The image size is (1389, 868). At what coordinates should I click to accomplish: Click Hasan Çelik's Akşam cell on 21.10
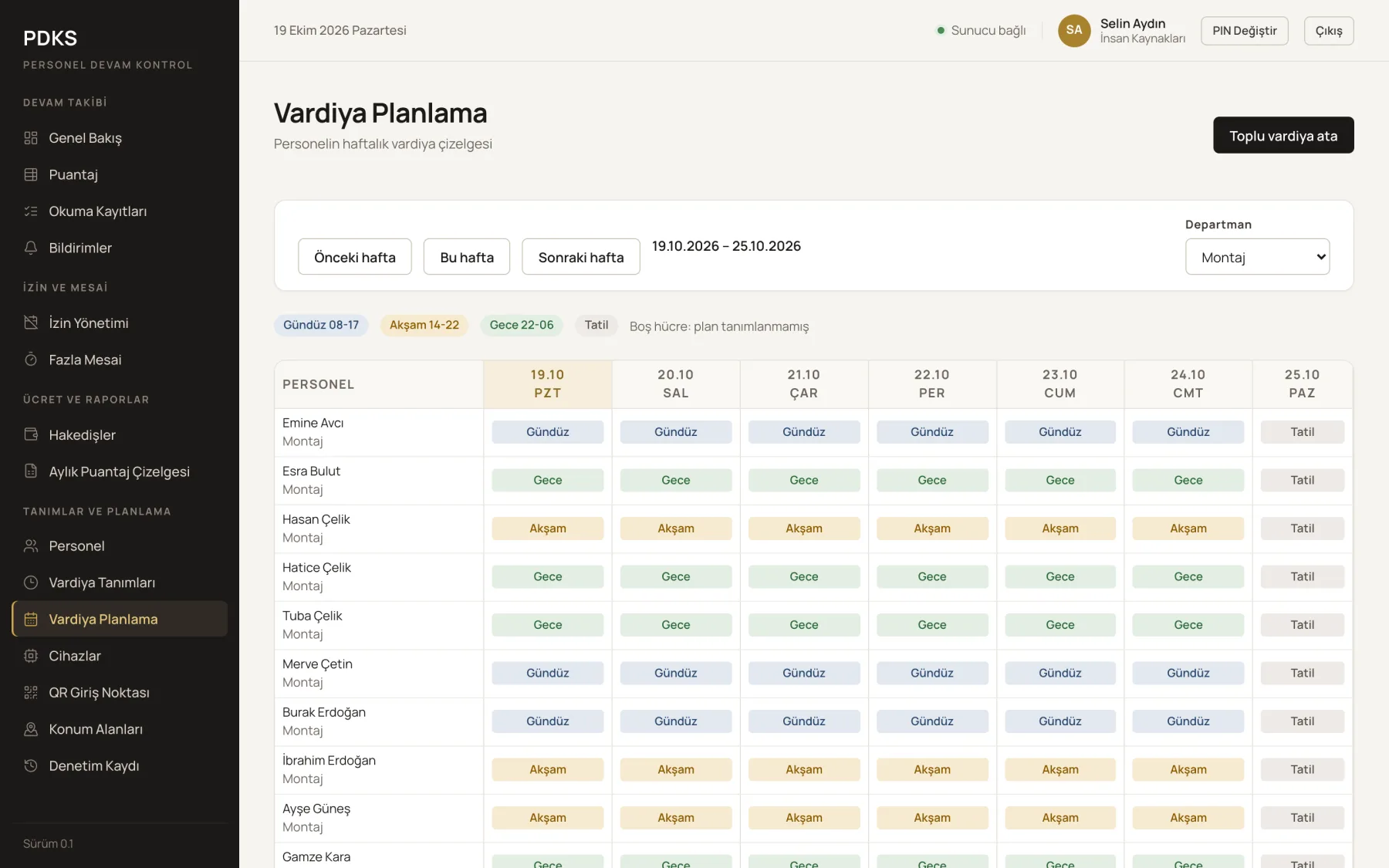click(804, 529)
